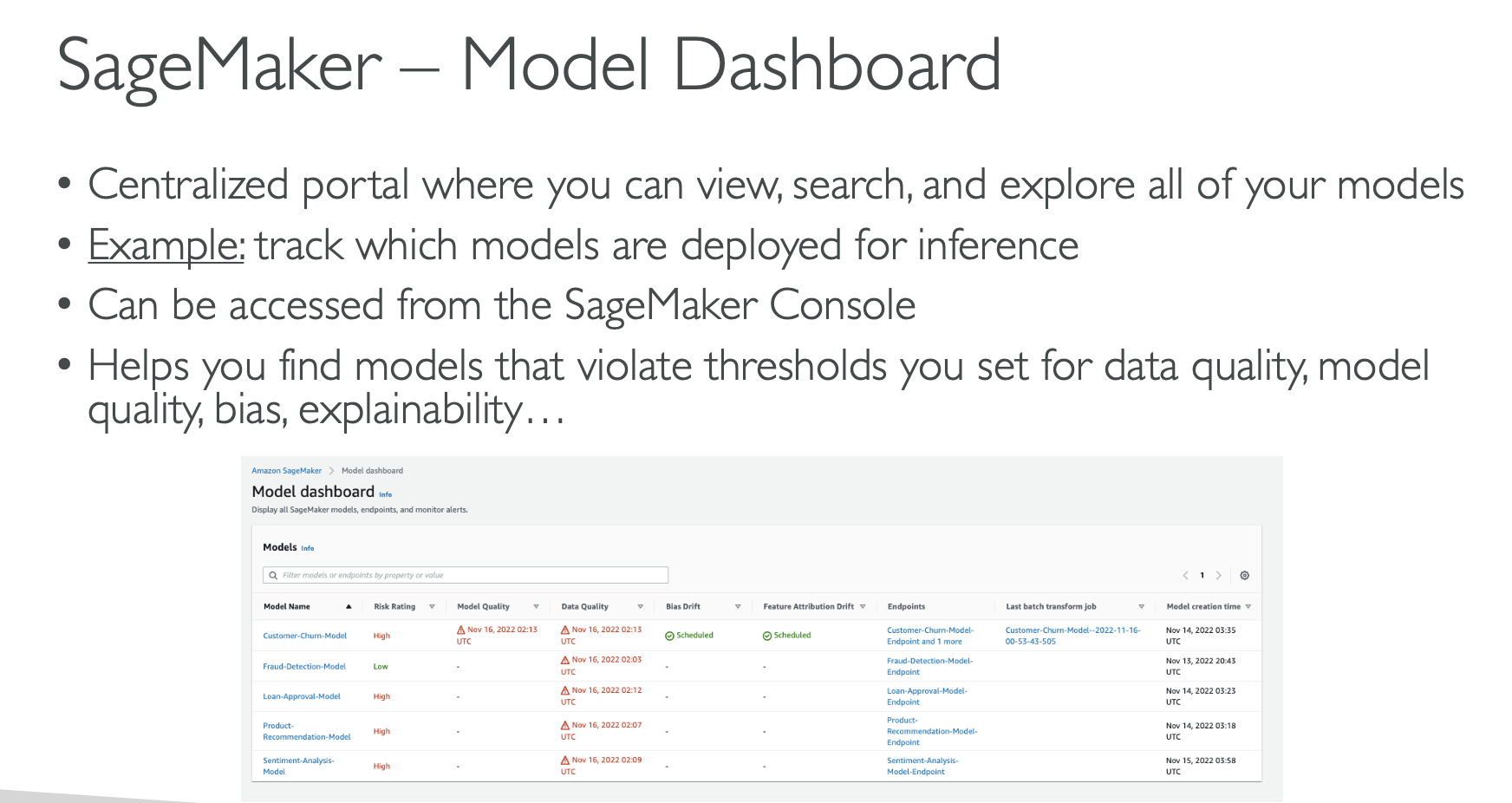
Task: Click the Bias Drift scheduled check icon
Action: (x=669, y=636)
